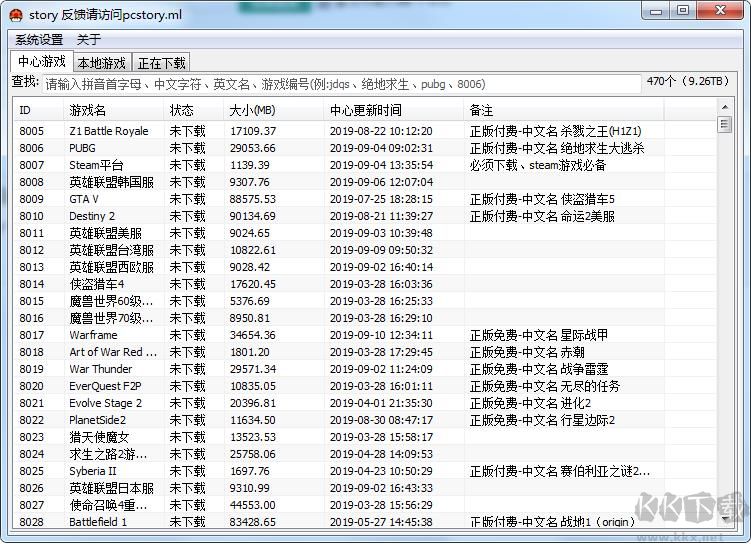
Task: Click the 470个 (9.26TB) count label
Action: (688, 81)
